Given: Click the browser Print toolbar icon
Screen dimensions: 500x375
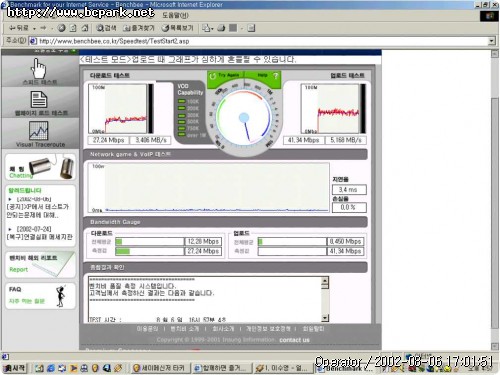Looking at the screenshot, I should 221,28.
